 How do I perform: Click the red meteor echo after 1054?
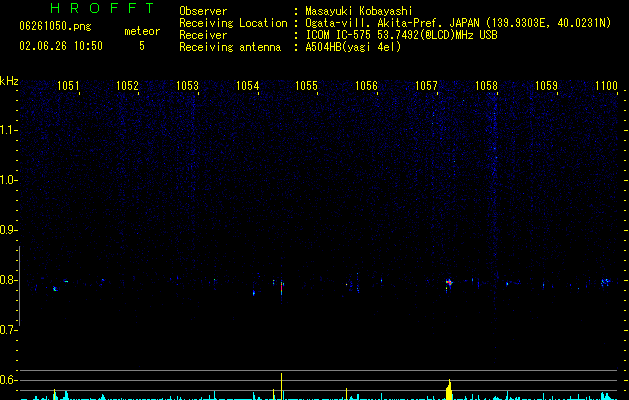pos(282,288)
